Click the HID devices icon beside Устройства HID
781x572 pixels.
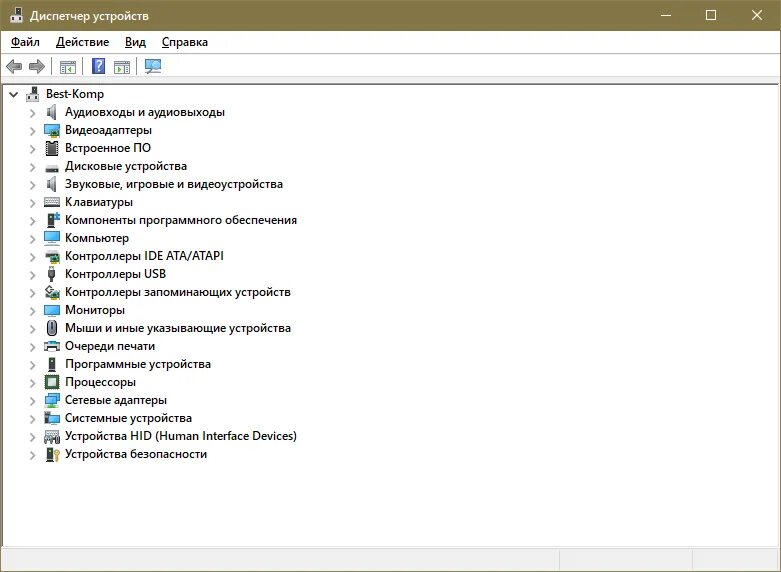pyautogui.click(x=52, y=437)
